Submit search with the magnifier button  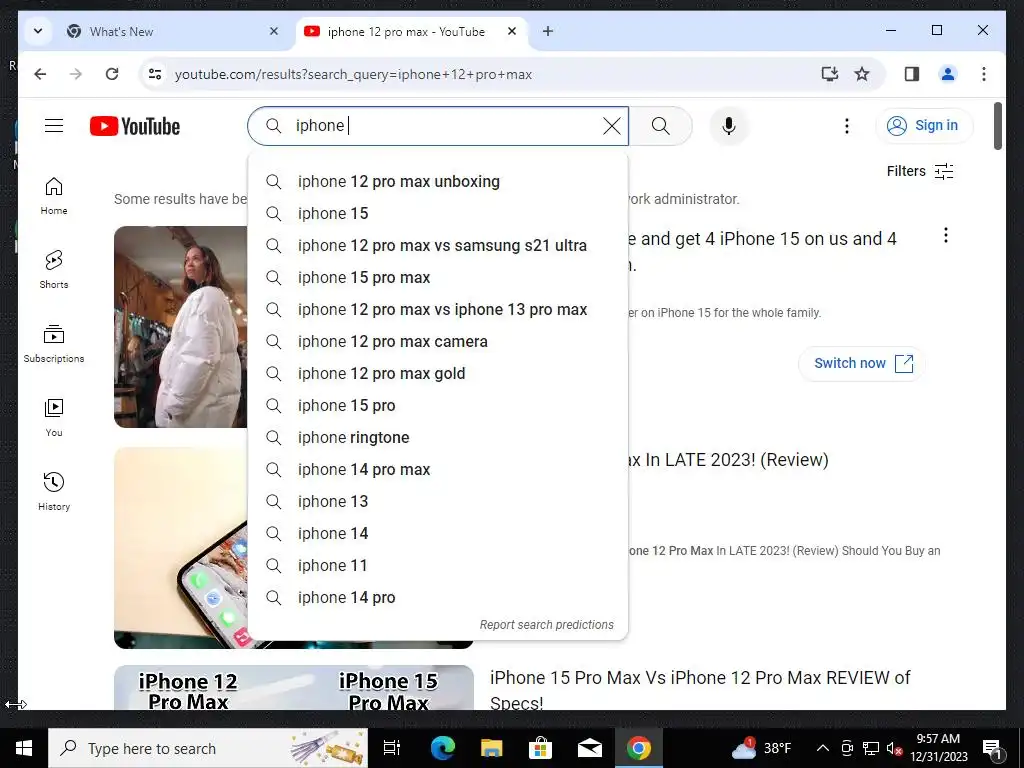click(661, 126)
